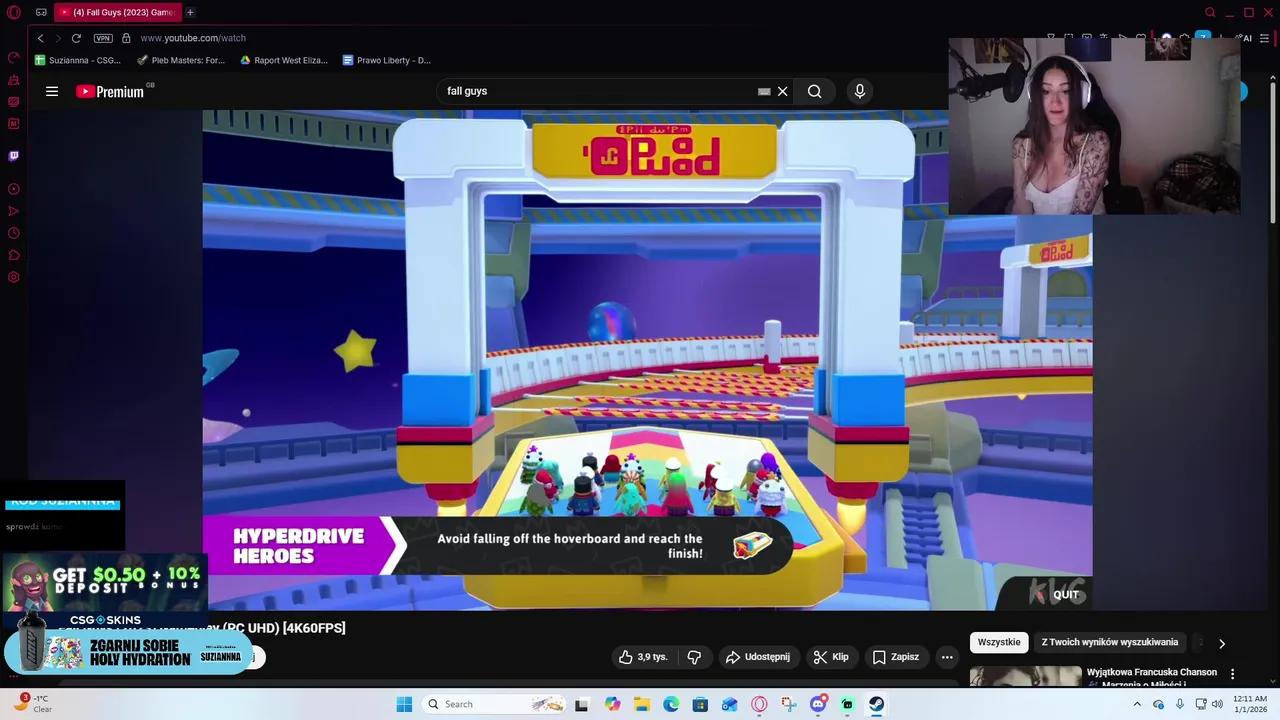This screenshot has height=720, width=1280.
Task: Go back to the previous page
Action: tap(40, 38)
